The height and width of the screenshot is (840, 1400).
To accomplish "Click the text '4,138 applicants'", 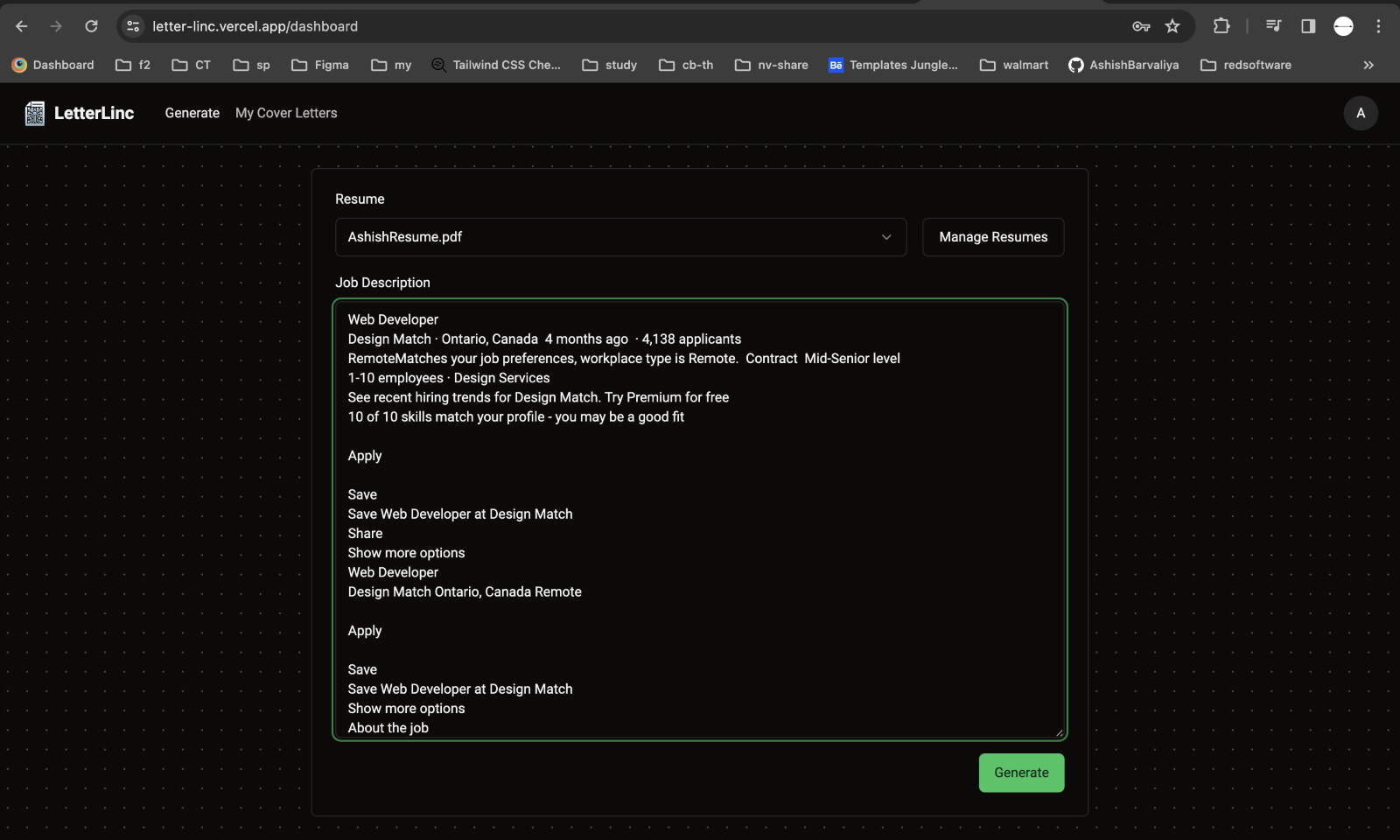I will pyautogui.click(x=691, y=339).
